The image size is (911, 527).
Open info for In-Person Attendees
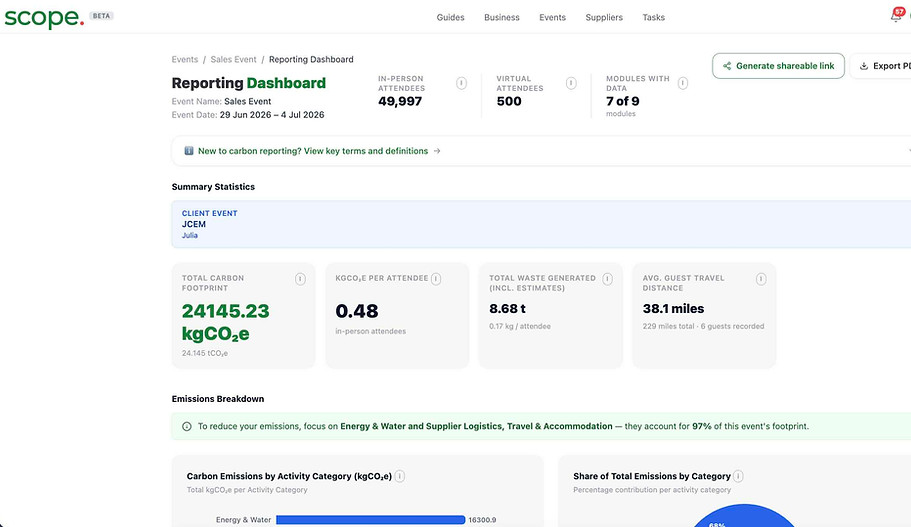461,83
